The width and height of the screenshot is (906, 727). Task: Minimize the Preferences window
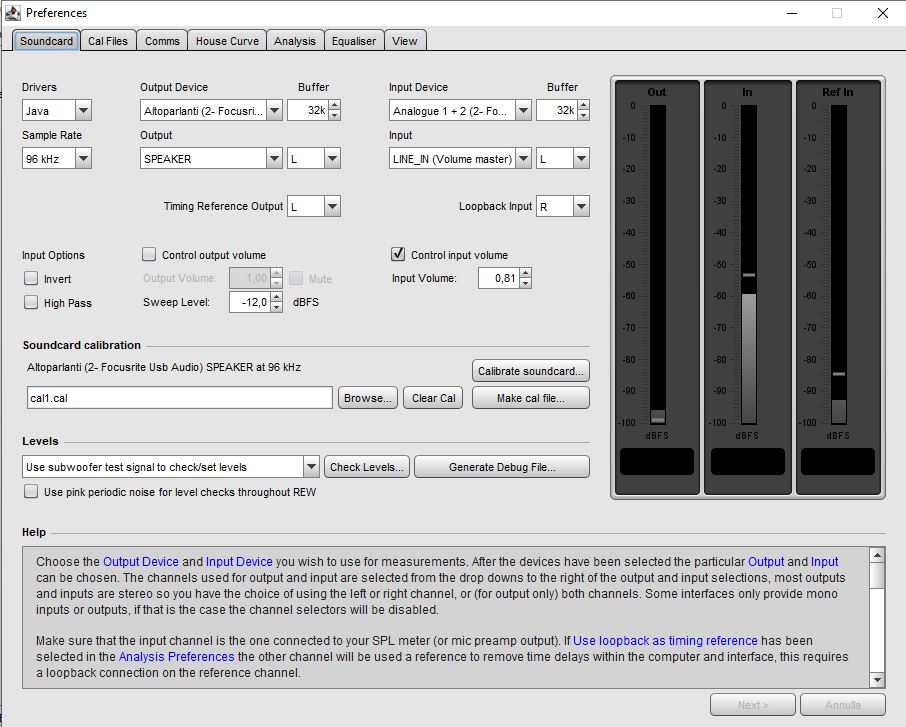coord(792,13)
